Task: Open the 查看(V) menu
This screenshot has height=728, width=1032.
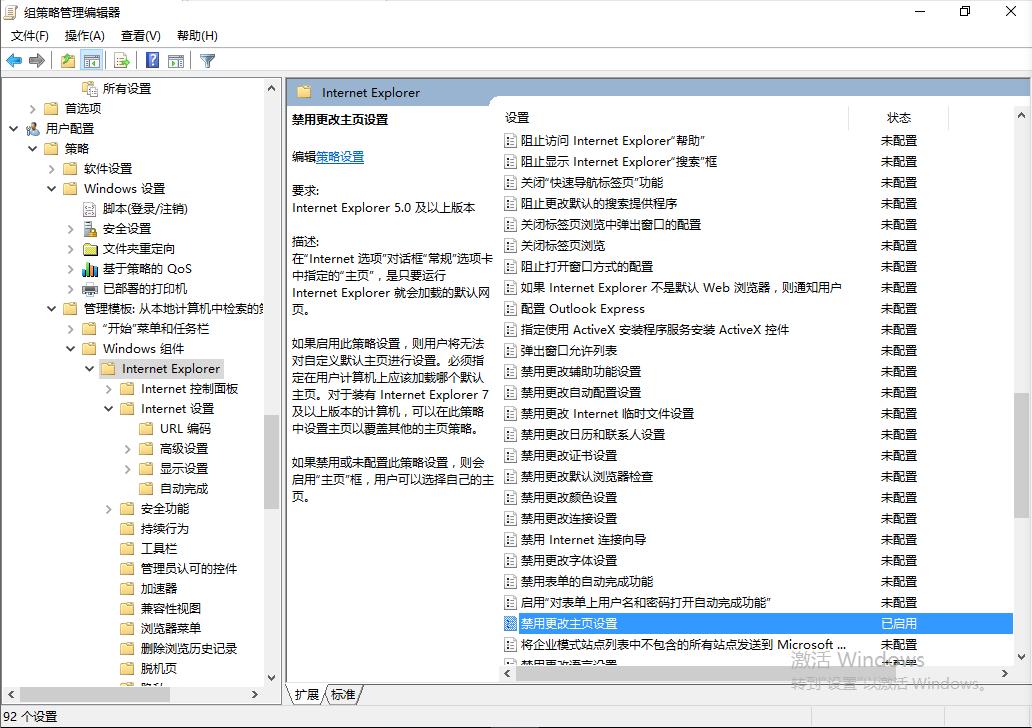Action: [x=140, y=35]
